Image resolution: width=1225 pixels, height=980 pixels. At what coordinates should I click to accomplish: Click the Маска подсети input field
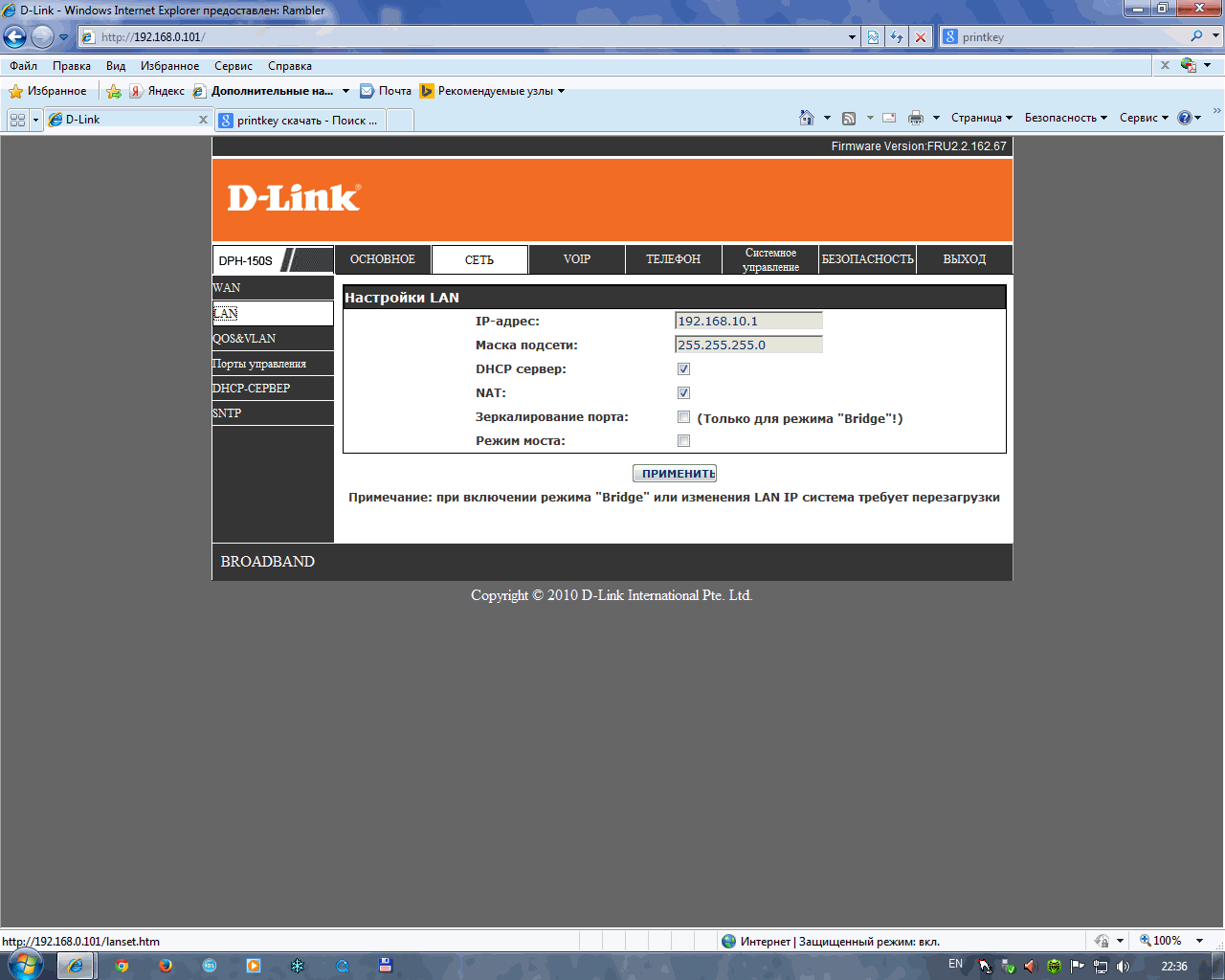(x=748, y=345)
